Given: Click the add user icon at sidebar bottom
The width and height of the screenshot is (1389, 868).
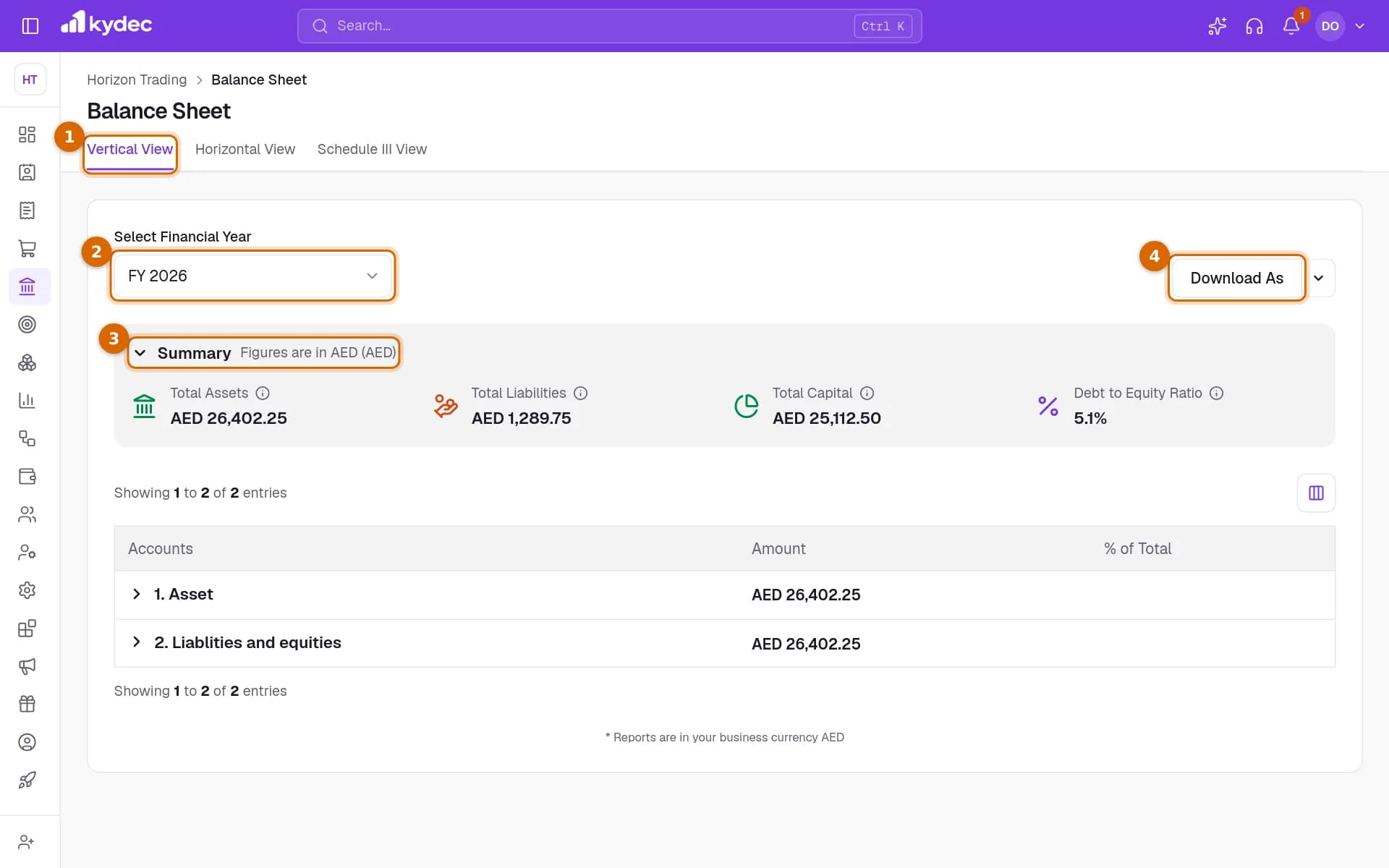Looking at the screenshot, I should 27,842.
